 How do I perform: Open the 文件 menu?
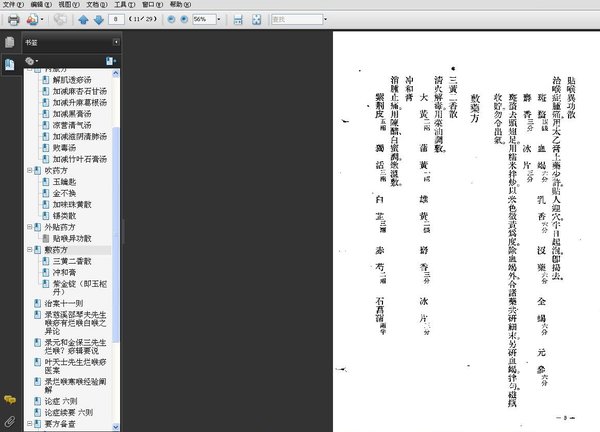point(13,5)
